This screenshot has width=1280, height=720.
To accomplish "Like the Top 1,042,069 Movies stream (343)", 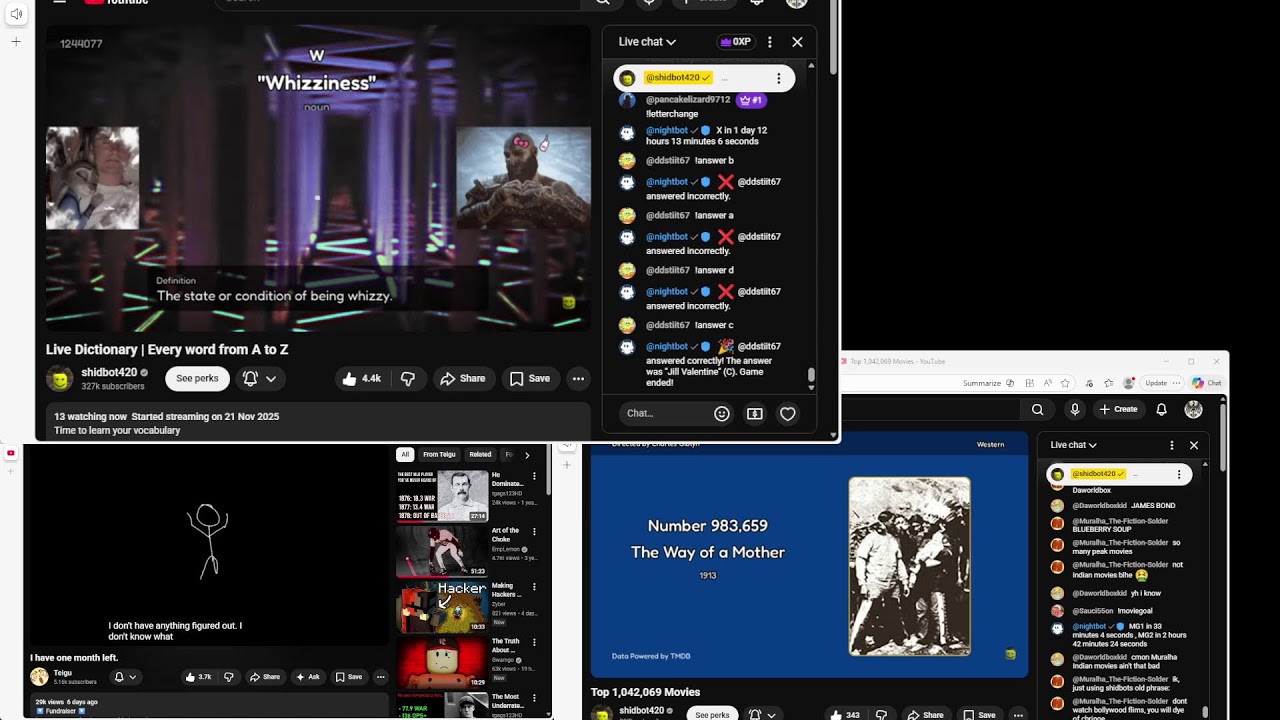I will (x=845, y=715).
